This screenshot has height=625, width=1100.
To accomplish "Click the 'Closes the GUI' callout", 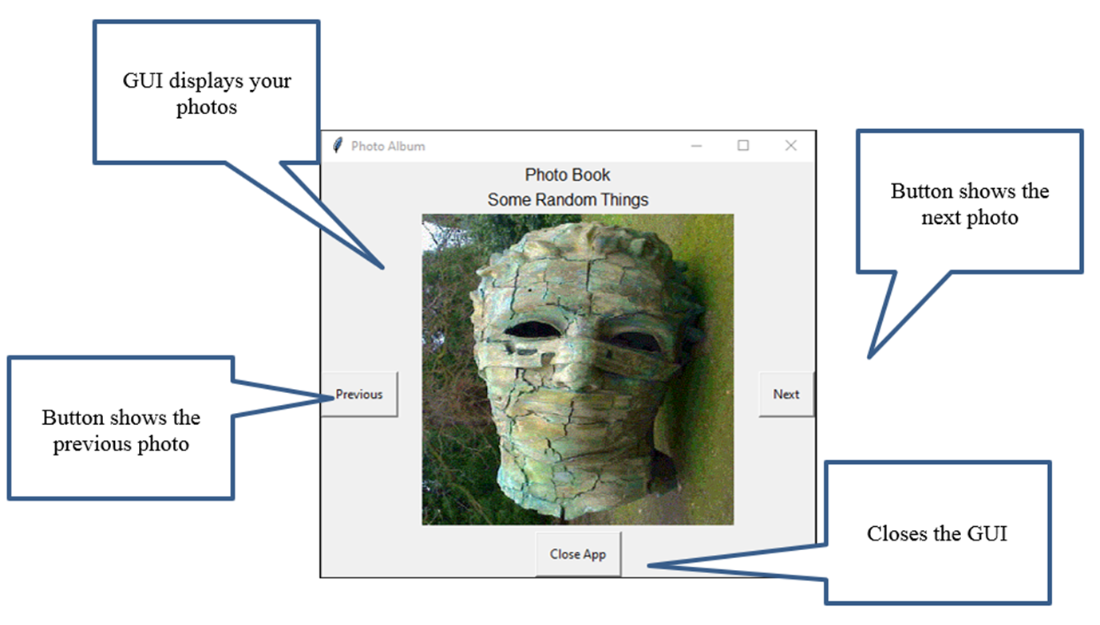I will [x=938, y=533].
